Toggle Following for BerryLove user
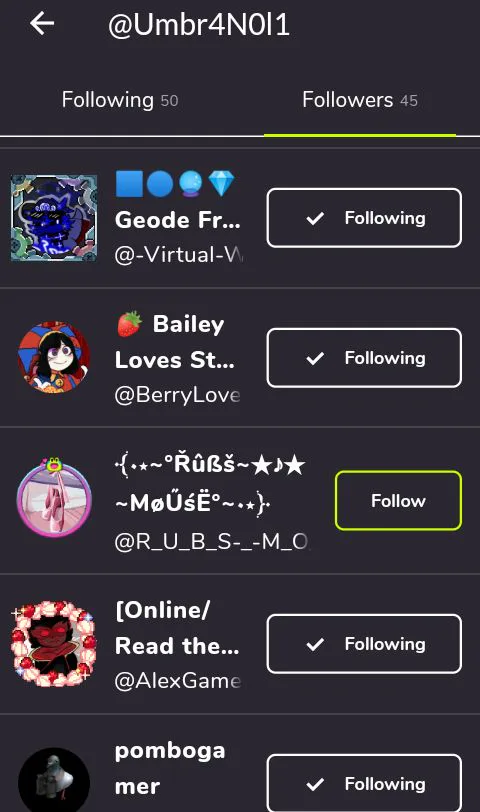480x812 pixels. (364, 358)
